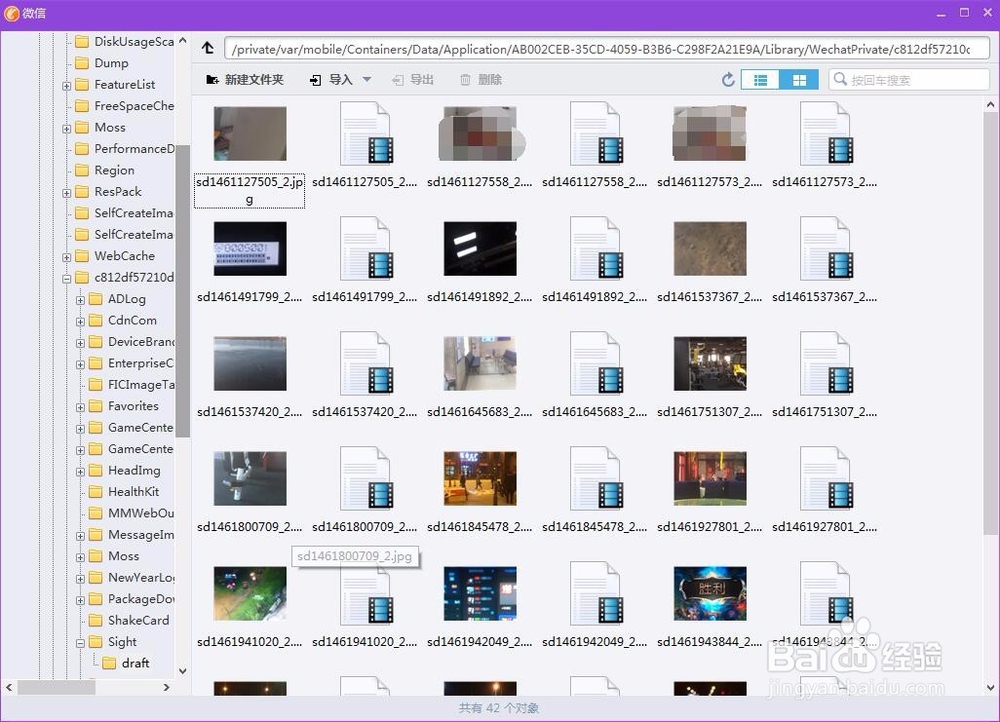Select the sd1461537420_2 video file icon
This screenshot has width=1000, height=722.
point(365,364)
